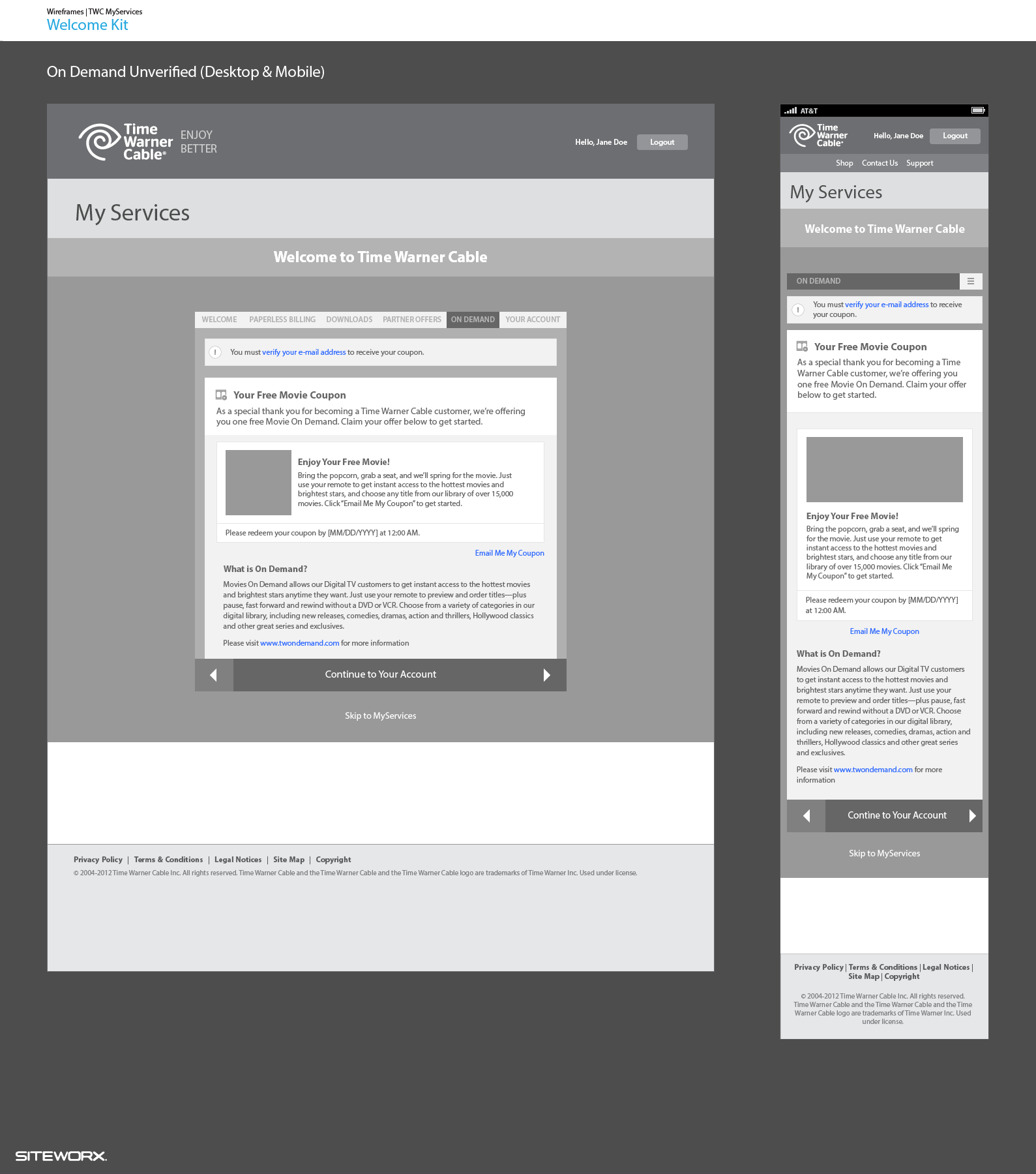Open mobile www.twondemand.com link
Image resolution: width=1036 pixels, height=1174 pixels.
[x=873, y=770]
